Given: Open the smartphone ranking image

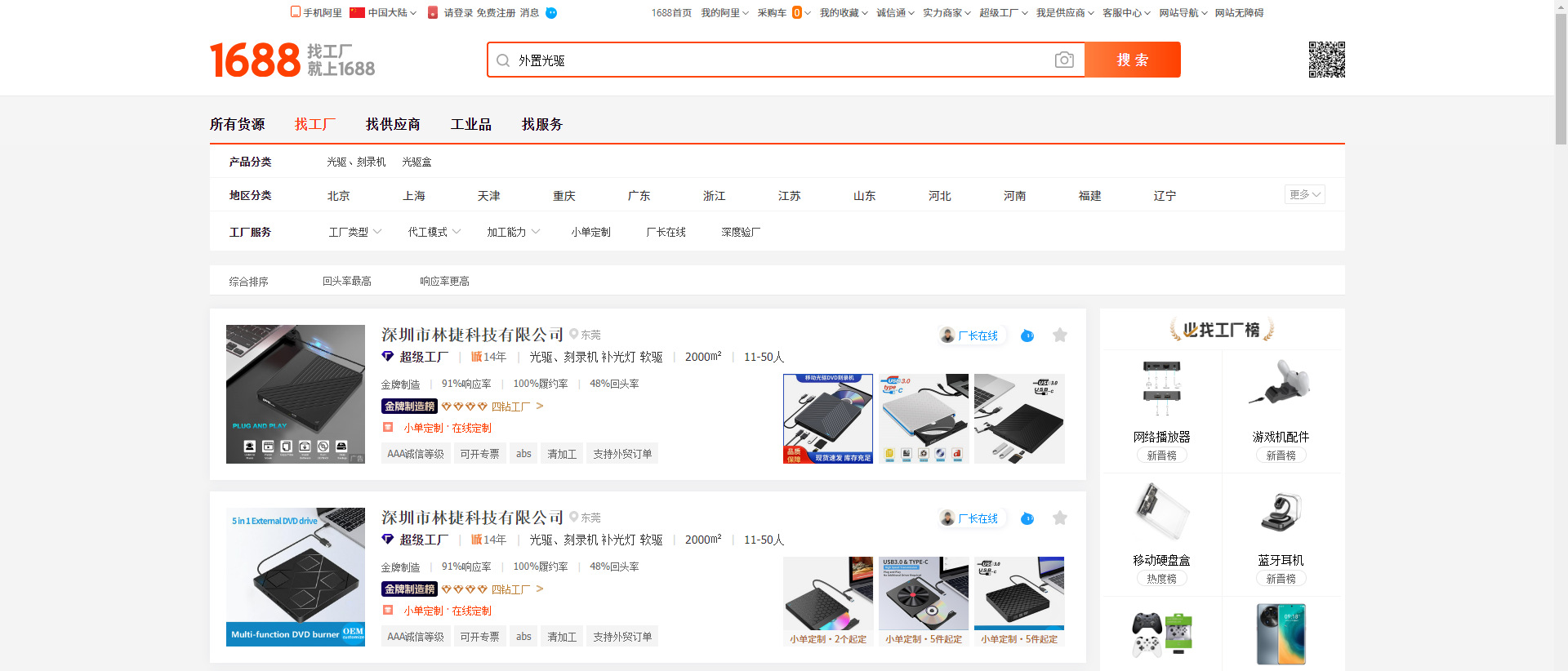Looking at the screenshot, I should (1281, 634).
